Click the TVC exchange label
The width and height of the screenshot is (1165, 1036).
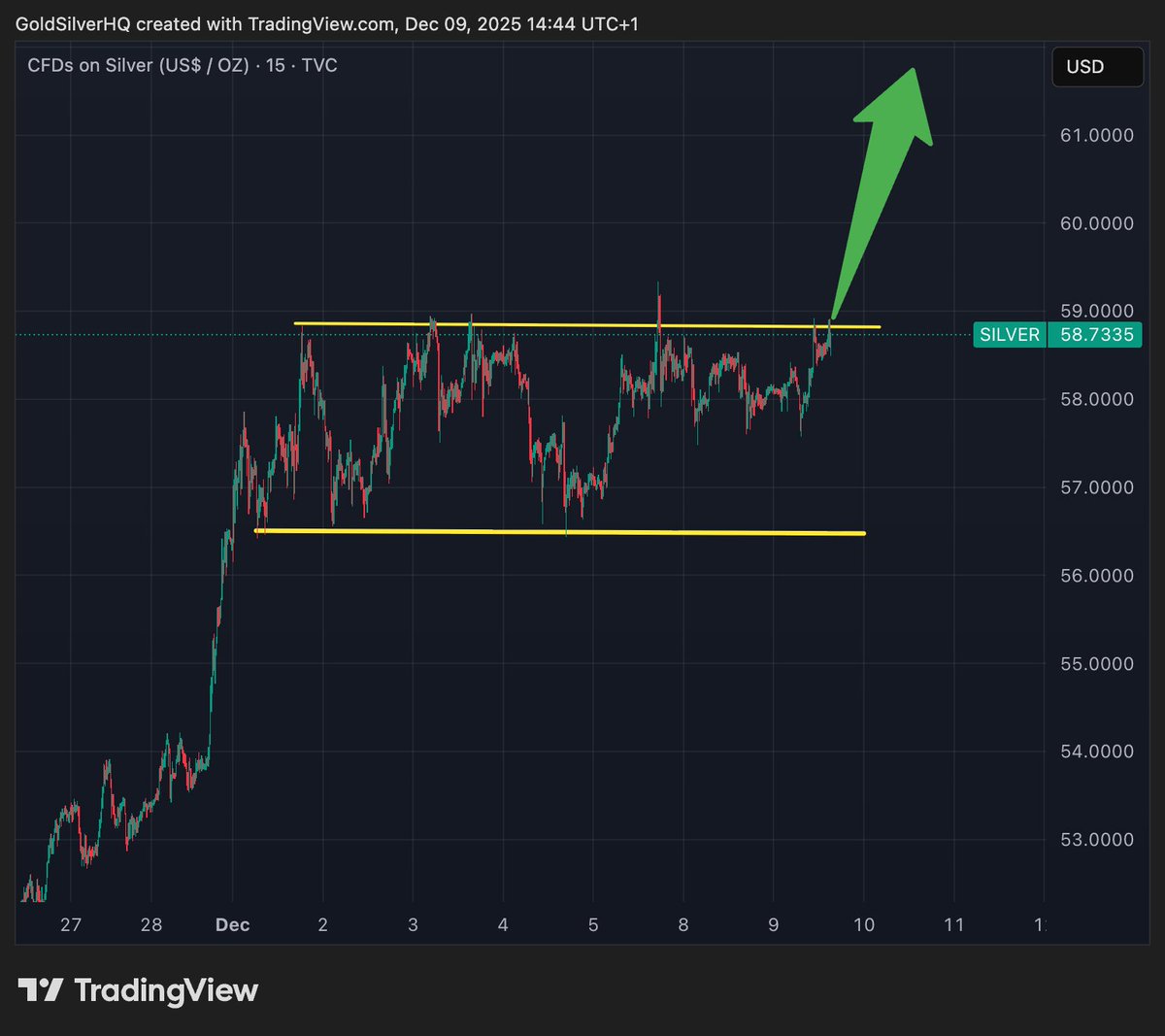coord(322,65)
